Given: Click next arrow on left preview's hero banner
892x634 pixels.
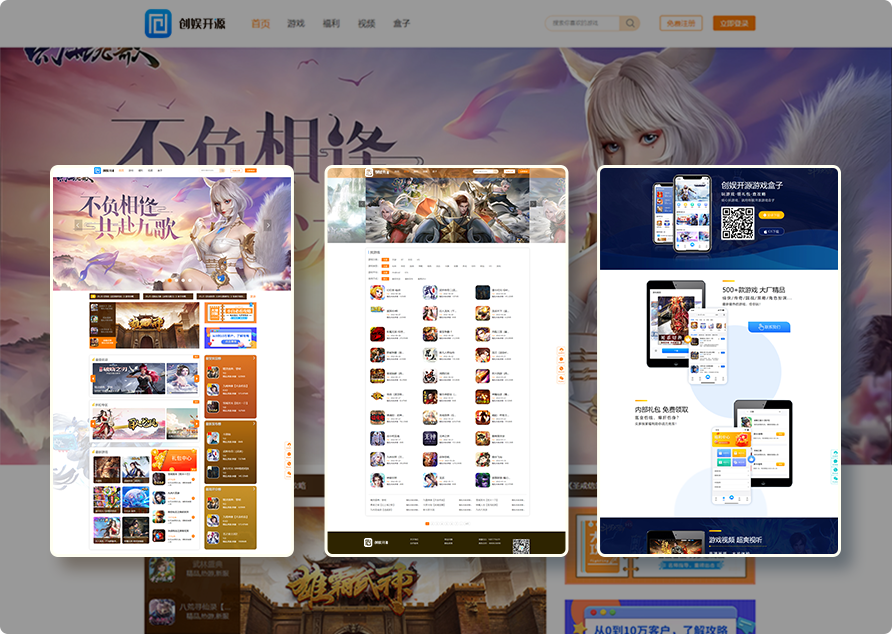Looking at the screenshot, I should point(268,225).
